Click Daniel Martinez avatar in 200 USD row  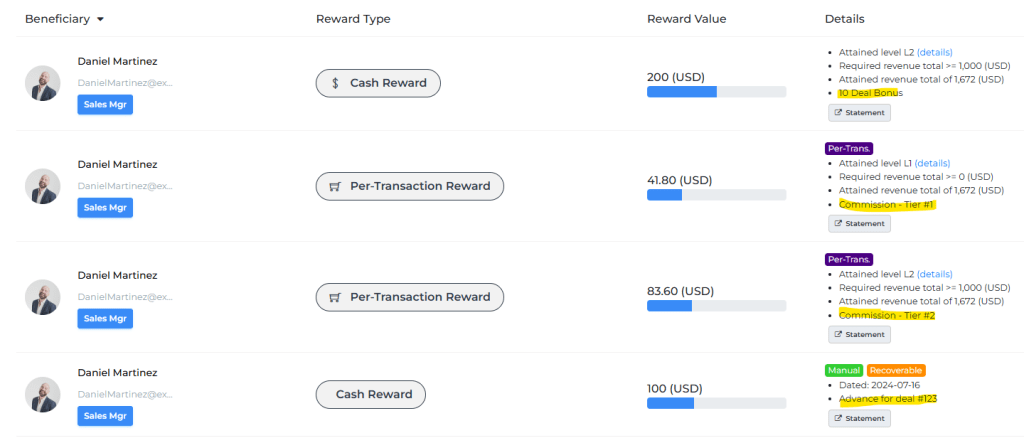(x=43, y=83)
